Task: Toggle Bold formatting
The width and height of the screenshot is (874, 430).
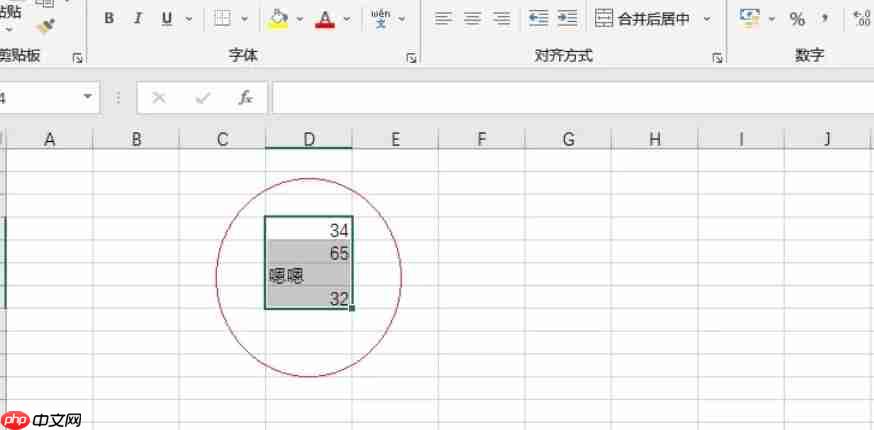Action: (109, 18)
